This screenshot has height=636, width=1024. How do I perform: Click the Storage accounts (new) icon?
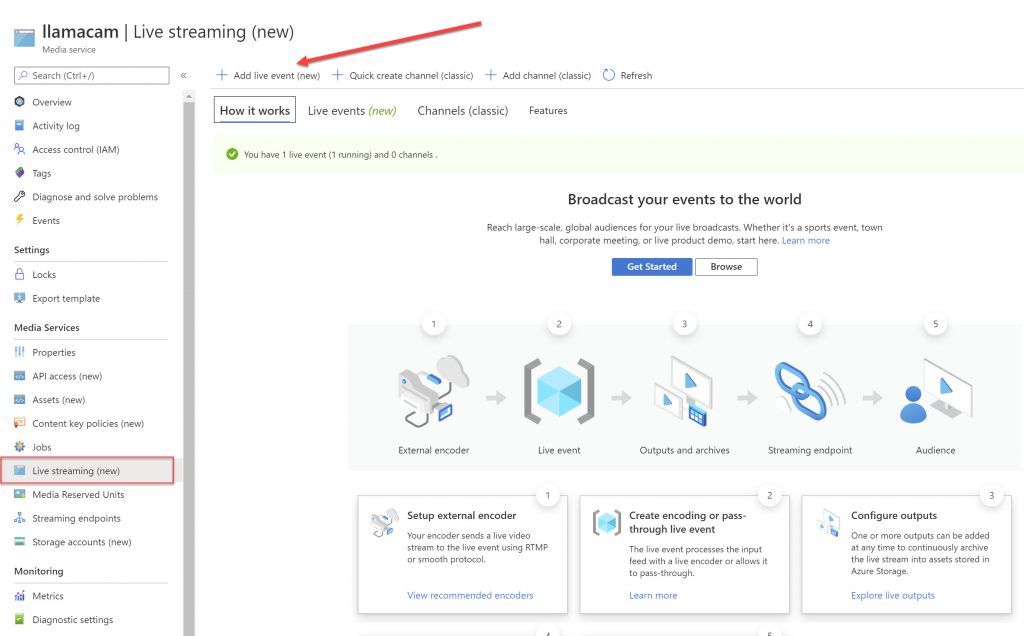(20, 542)
